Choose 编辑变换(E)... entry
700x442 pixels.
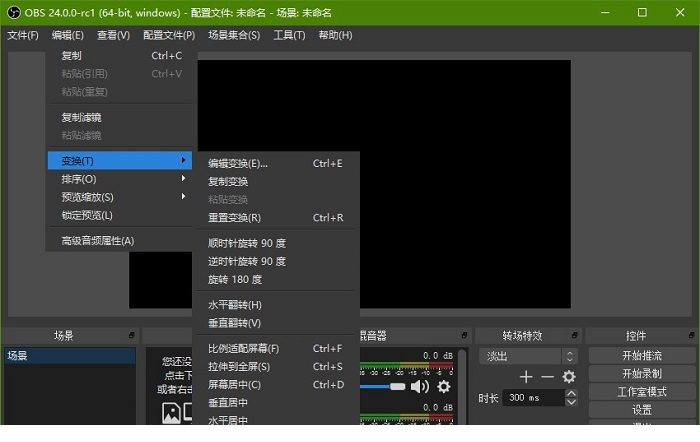[276, 164]
